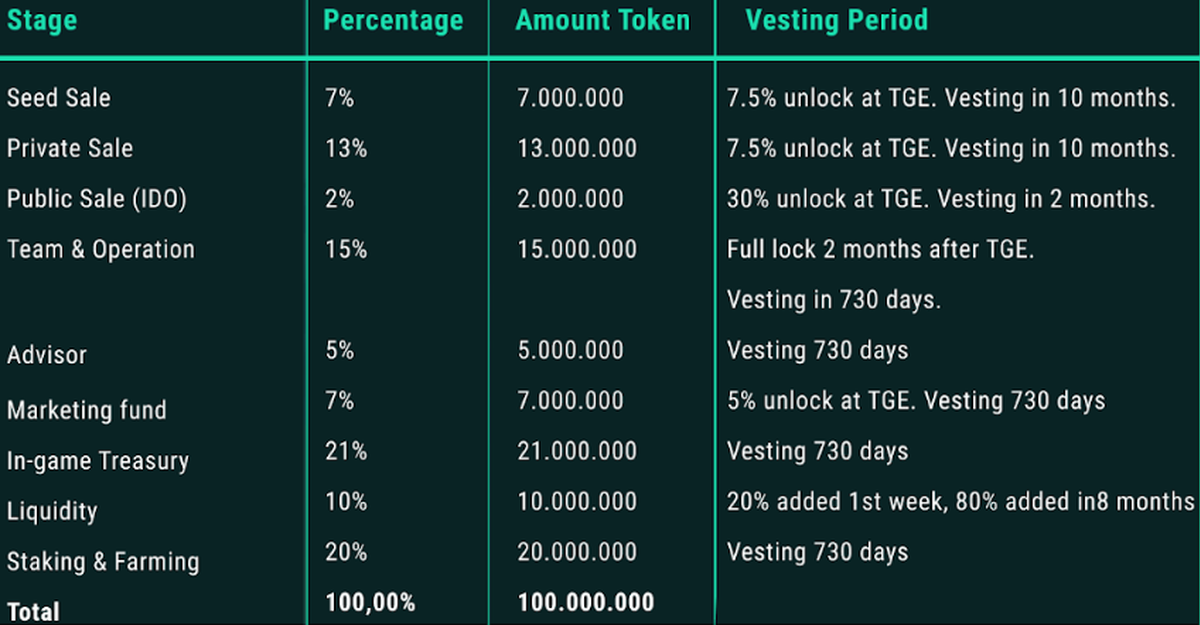Select the 100,00% total percentage cell
The image size is (1200, 625).
370,602
